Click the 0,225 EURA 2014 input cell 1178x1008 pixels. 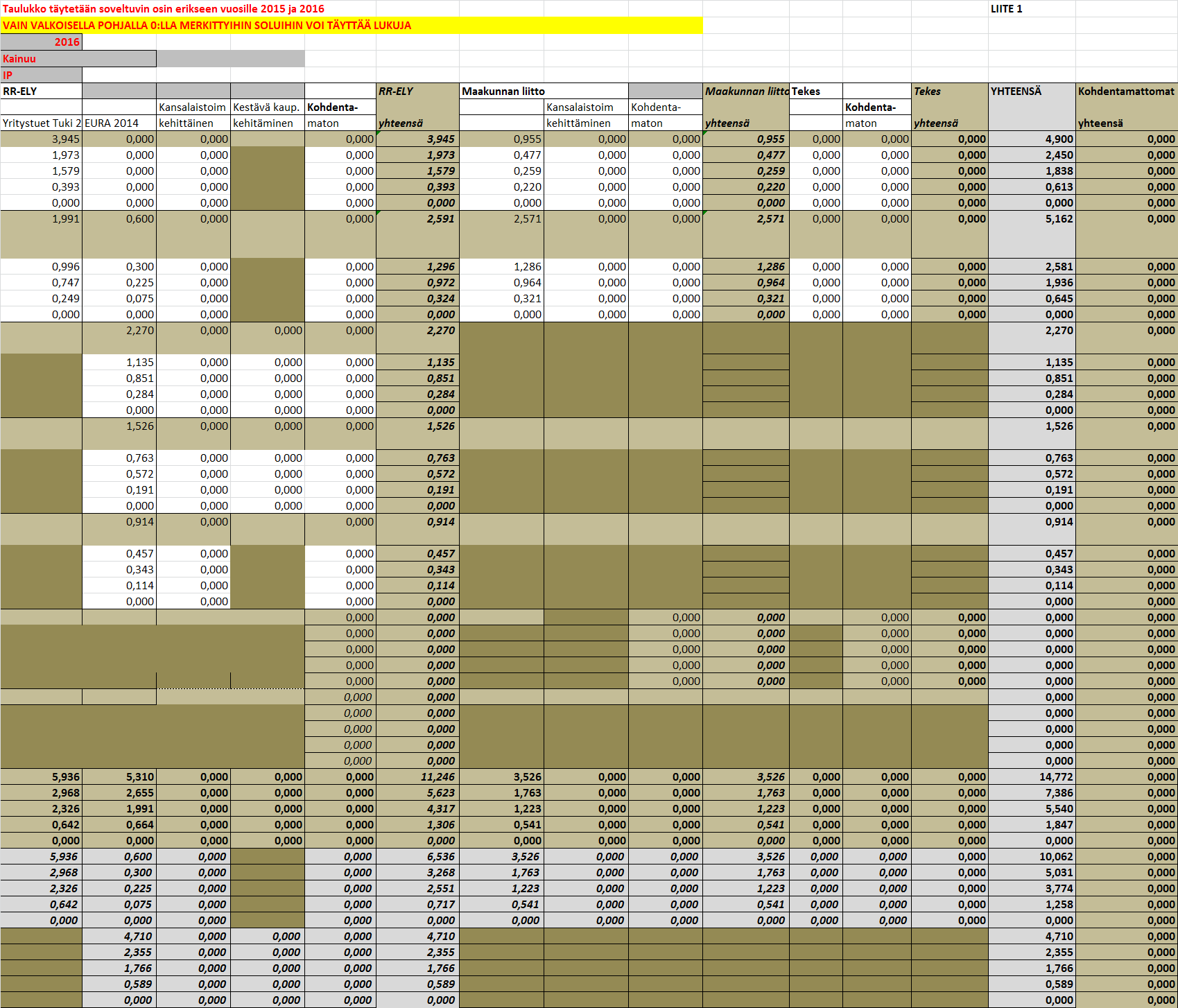coord(119,282)
